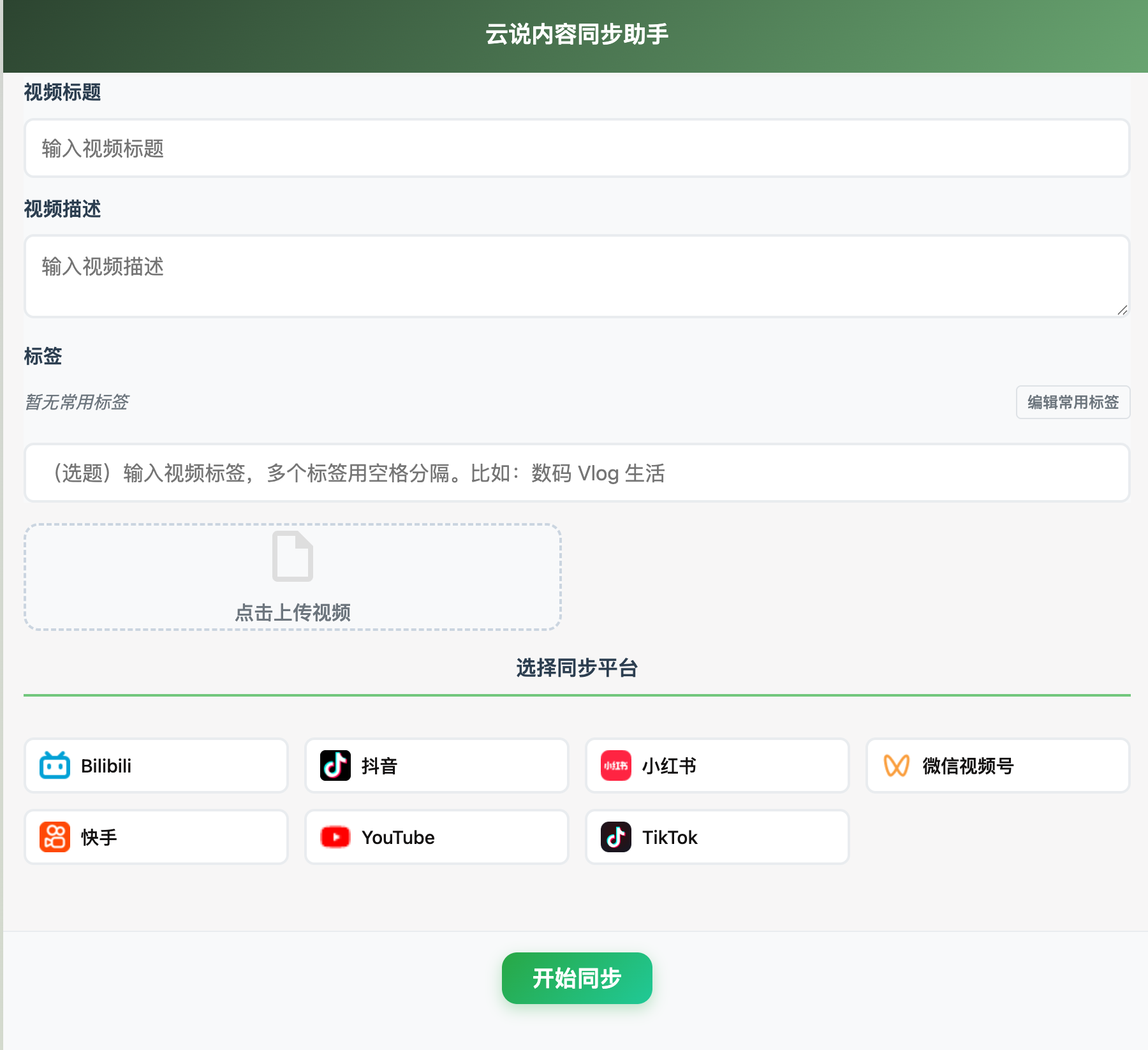Toggle Bilibili as a sync platform

156,765
